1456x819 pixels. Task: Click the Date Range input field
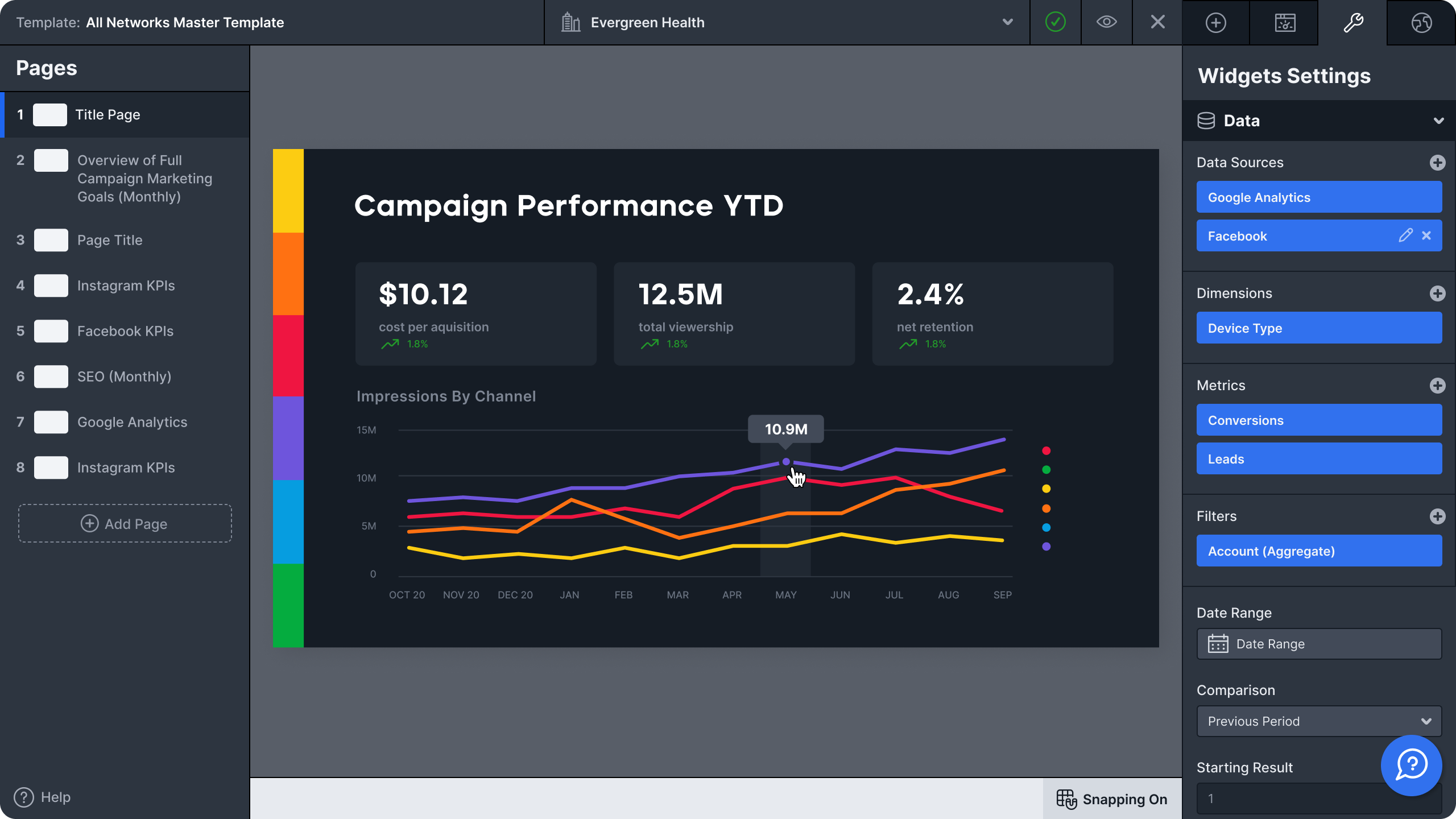coord(1319,644)
